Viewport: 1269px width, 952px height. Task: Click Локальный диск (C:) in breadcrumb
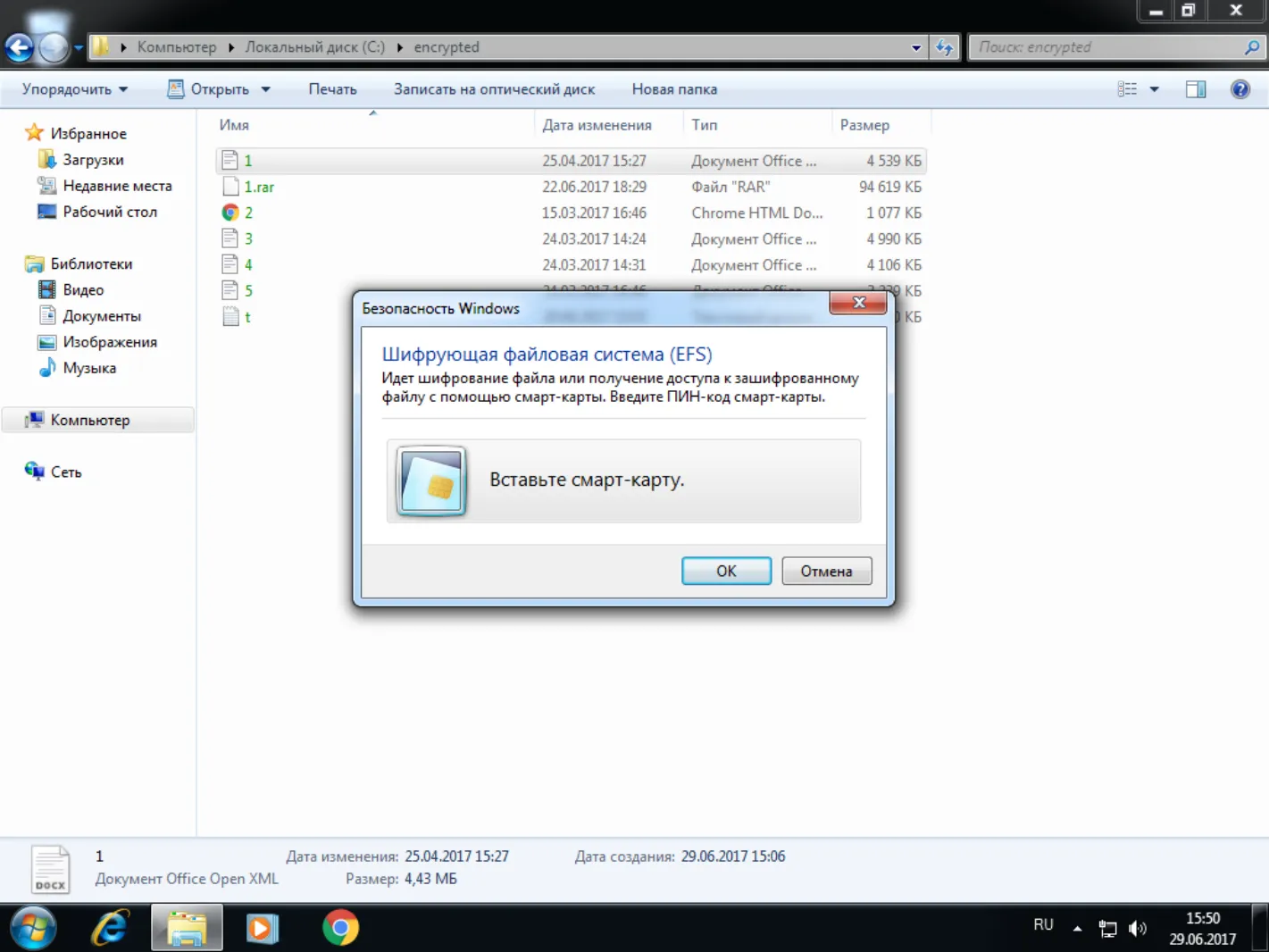coord(315,47)
